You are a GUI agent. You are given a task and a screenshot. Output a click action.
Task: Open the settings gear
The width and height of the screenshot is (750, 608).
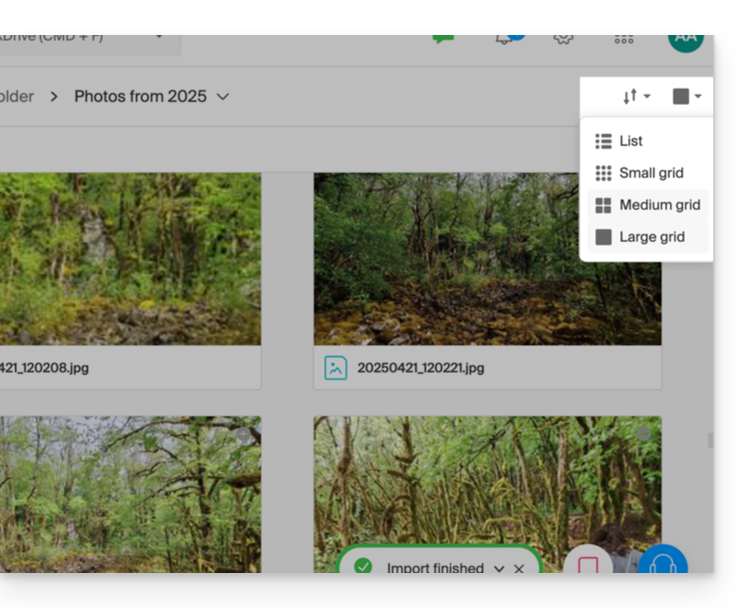click(x=563, y=39)
